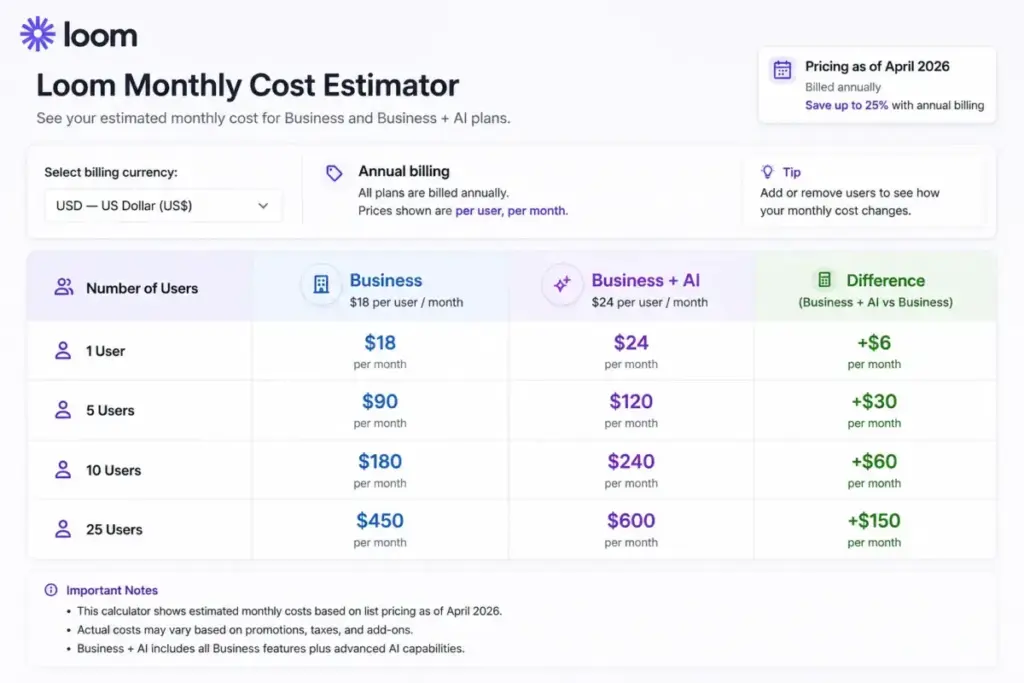Click the '$24 per user / month' subtitle
Image resolution: width=1024 pixels, height=683 pixels.
click(649, 302)
